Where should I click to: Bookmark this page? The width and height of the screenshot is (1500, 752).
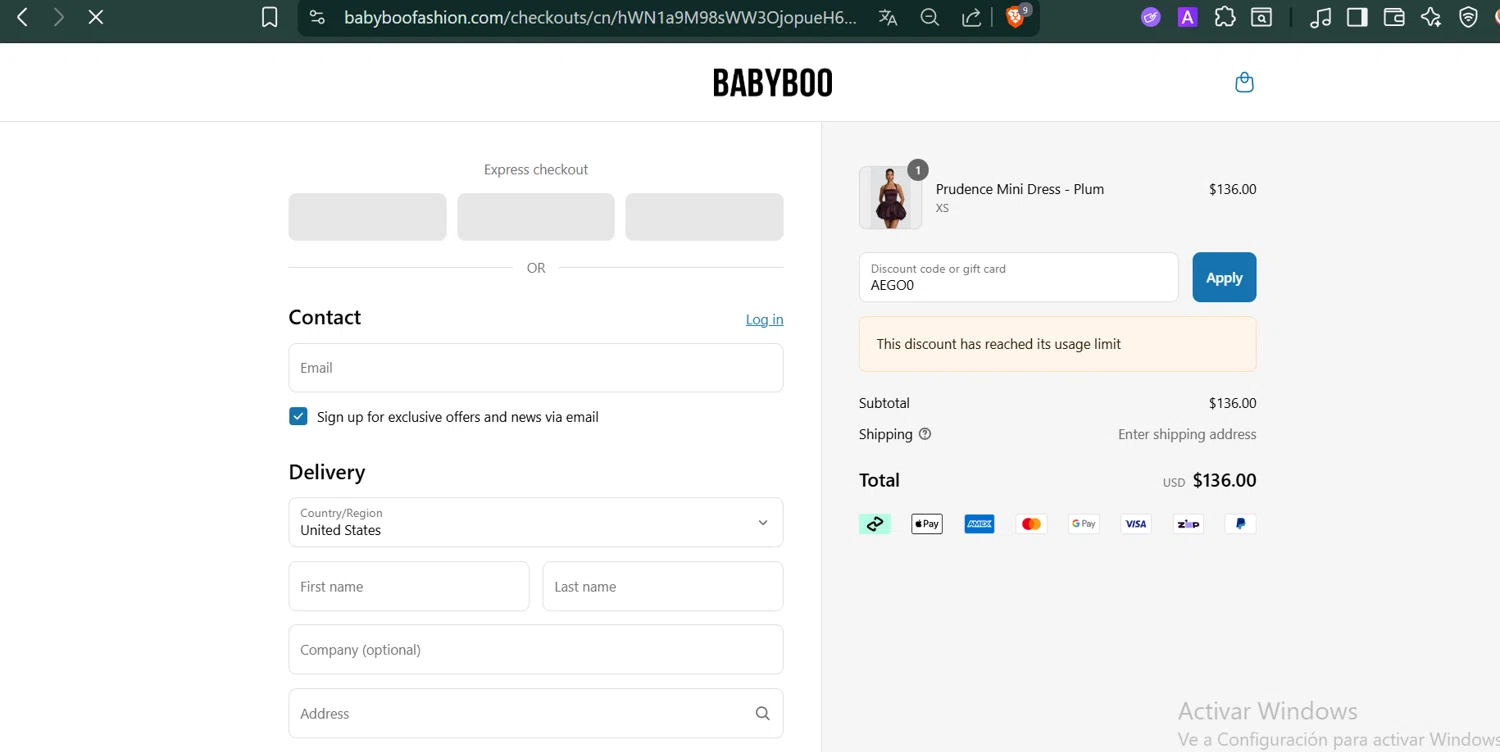[269, 17]
